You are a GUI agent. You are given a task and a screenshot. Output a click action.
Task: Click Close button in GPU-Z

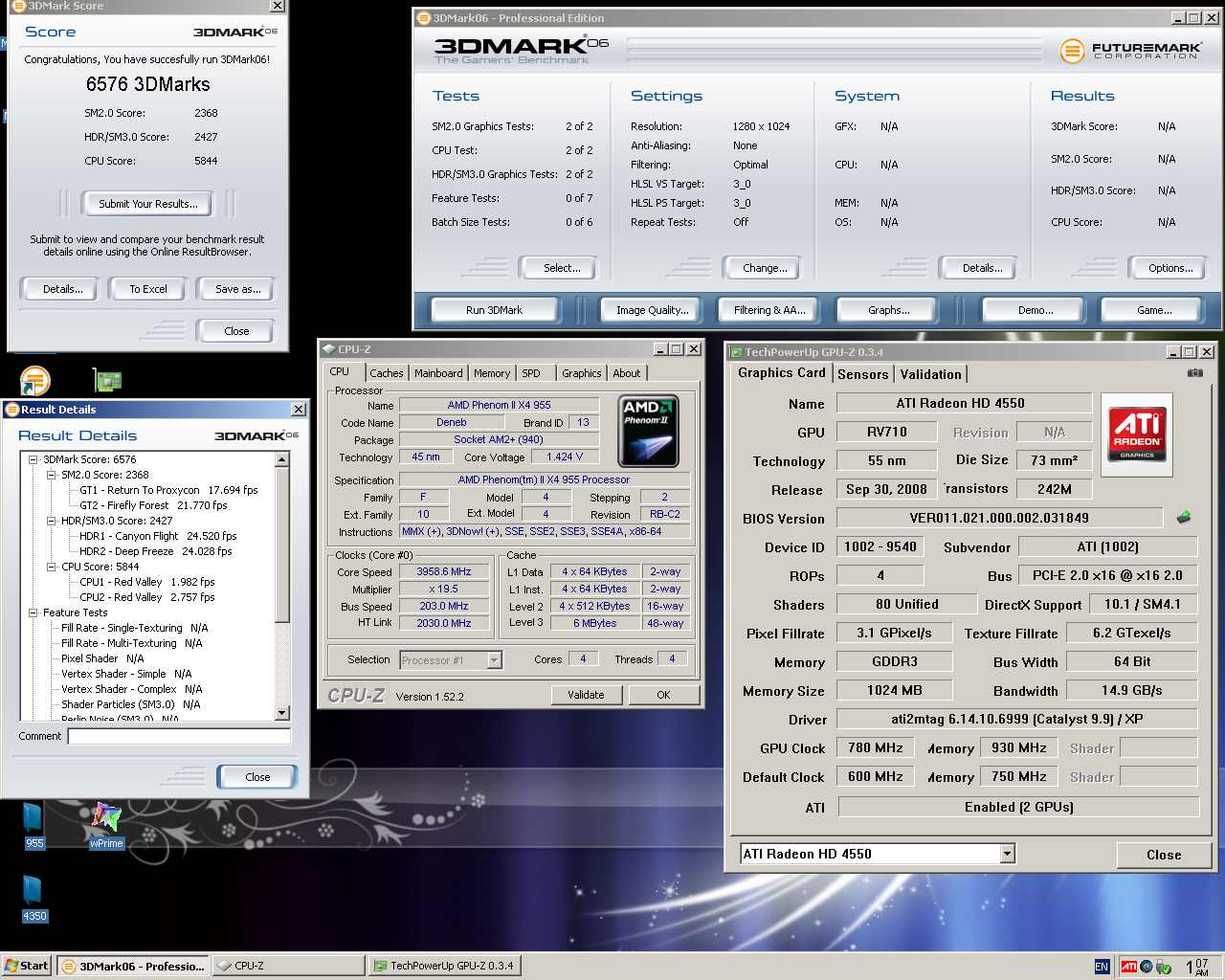pyautogui.click(x=1164, y=855)
